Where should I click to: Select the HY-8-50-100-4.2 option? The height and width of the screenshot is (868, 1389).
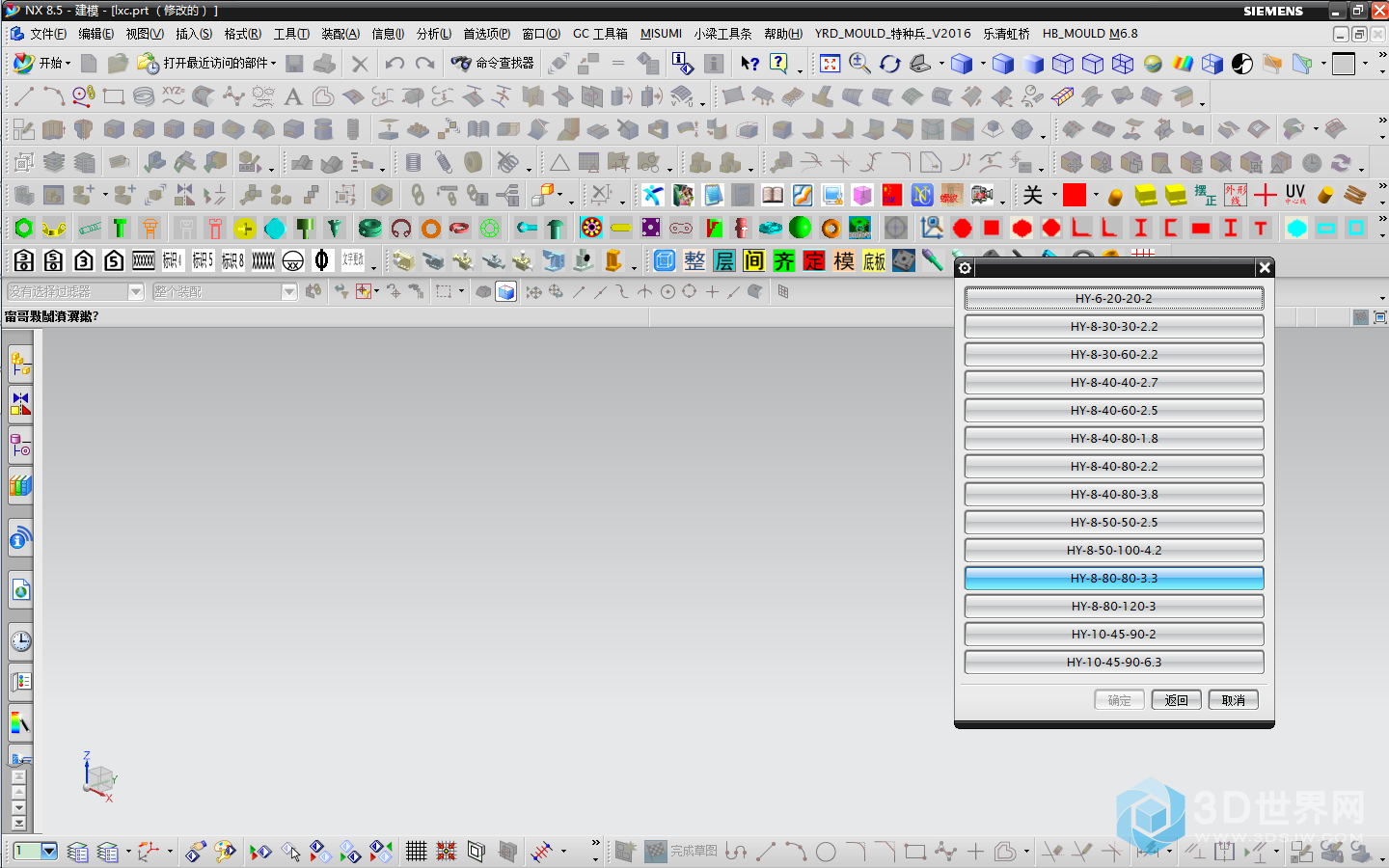click(x=1114, y=551)
